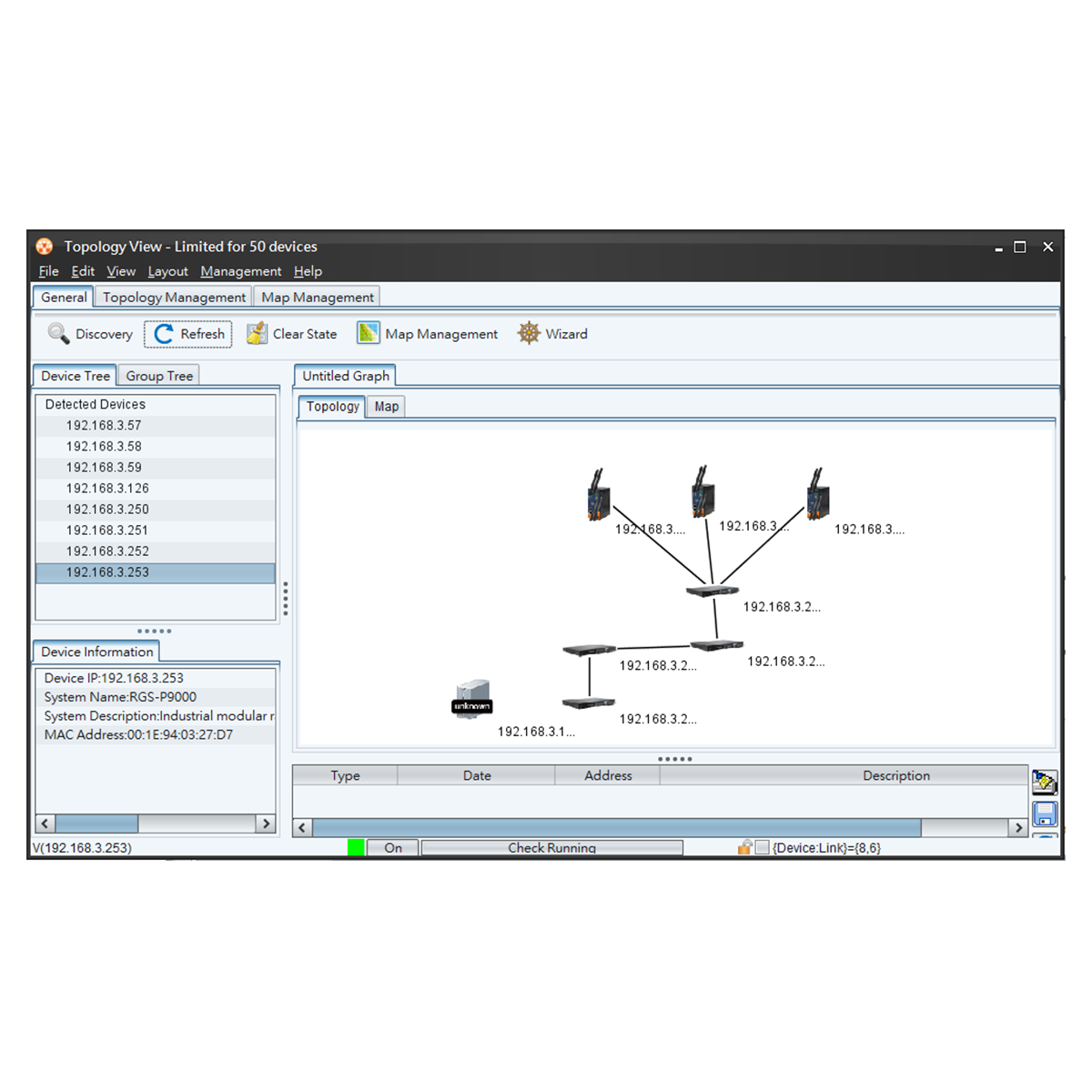Click the edit log icon above save
The width and height of the screenshot is (1092, 1092).
[x=1045, y=782]
